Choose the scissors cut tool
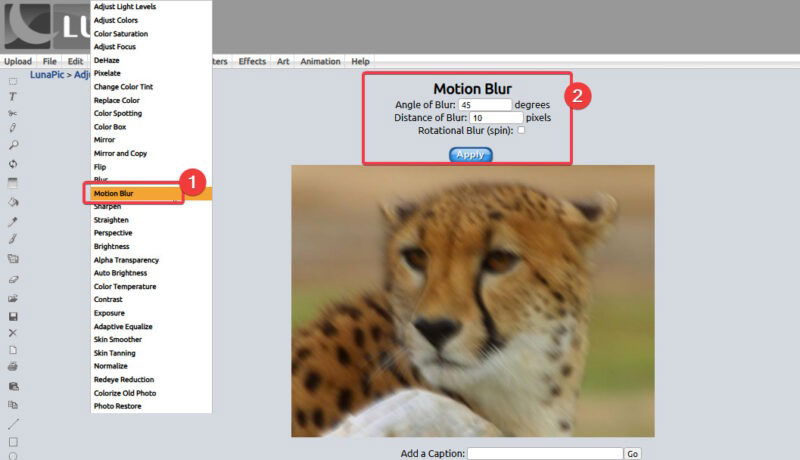The height and width of the screenshot is (460, 800). [x=13, y=113]
